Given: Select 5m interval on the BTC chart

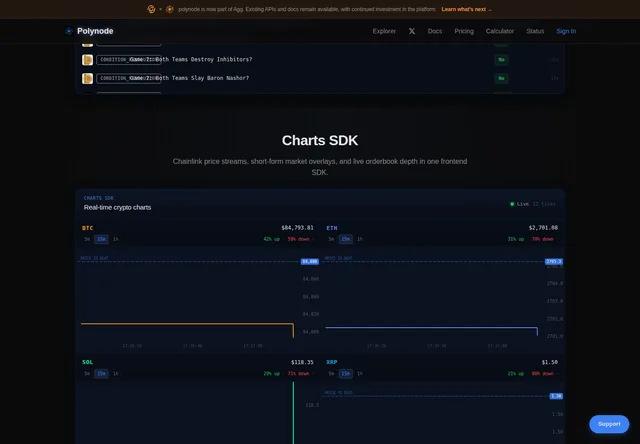Looking at the screenshot, I should pos(87,239).
